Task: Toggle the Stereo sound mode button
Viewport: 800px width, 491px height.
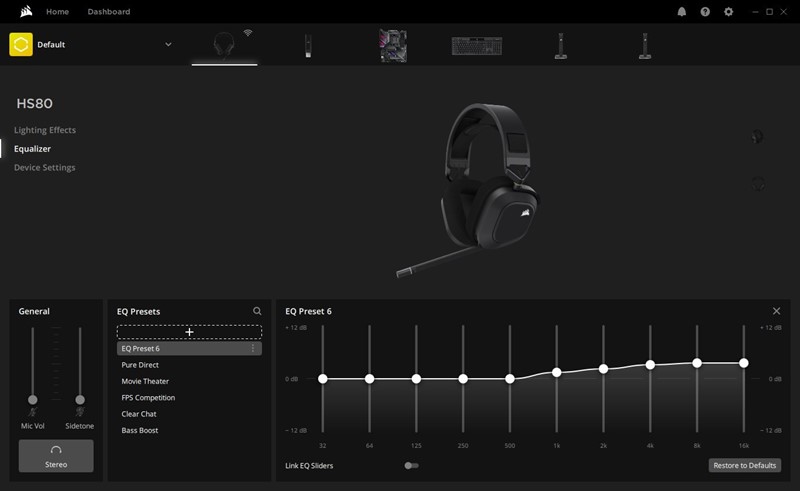Action: point(56,456)
